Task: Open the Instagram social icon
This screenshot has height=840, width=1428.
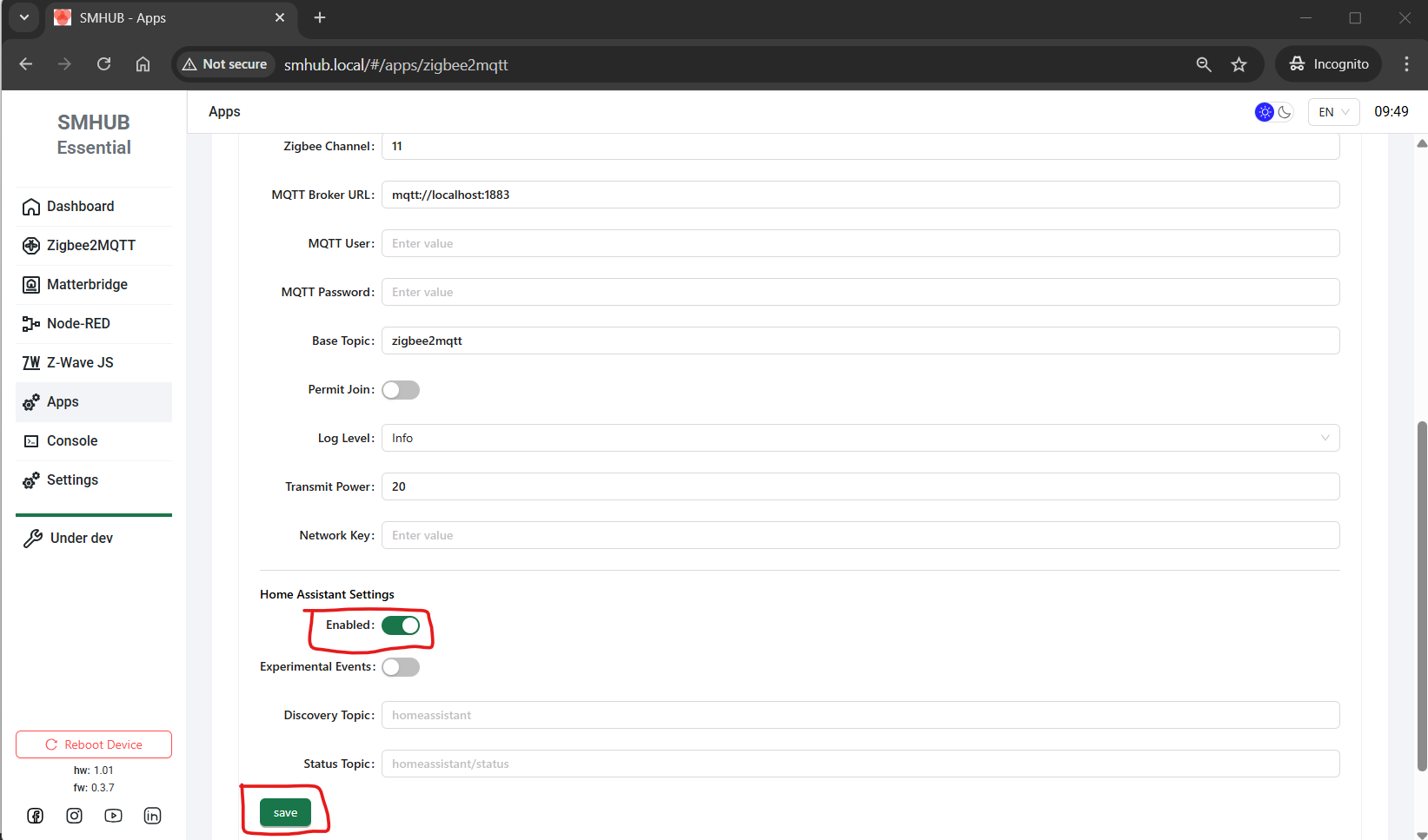Action: pos(75,816)
